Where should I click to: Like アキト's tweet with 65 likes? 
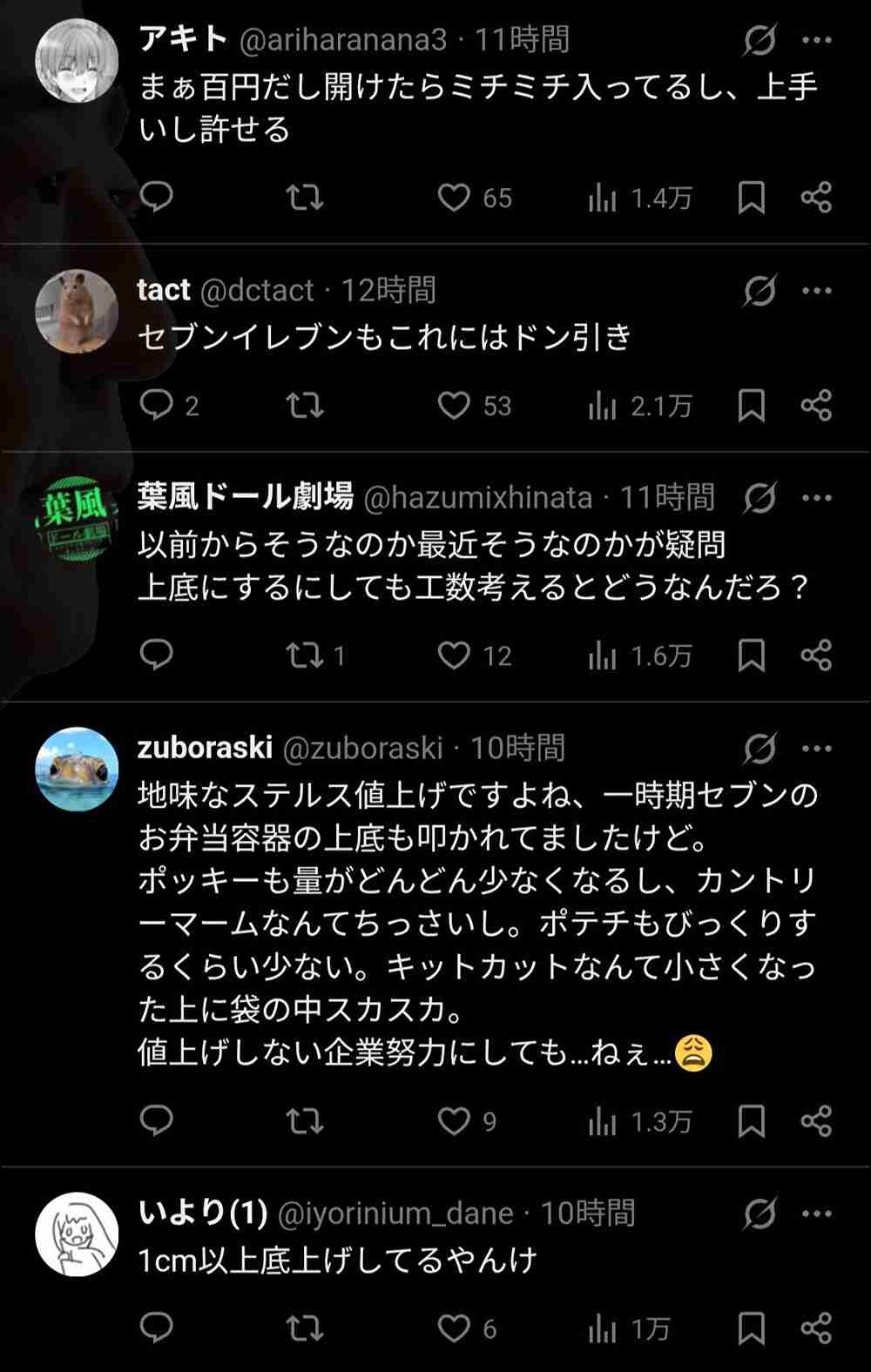coord(454,198)
